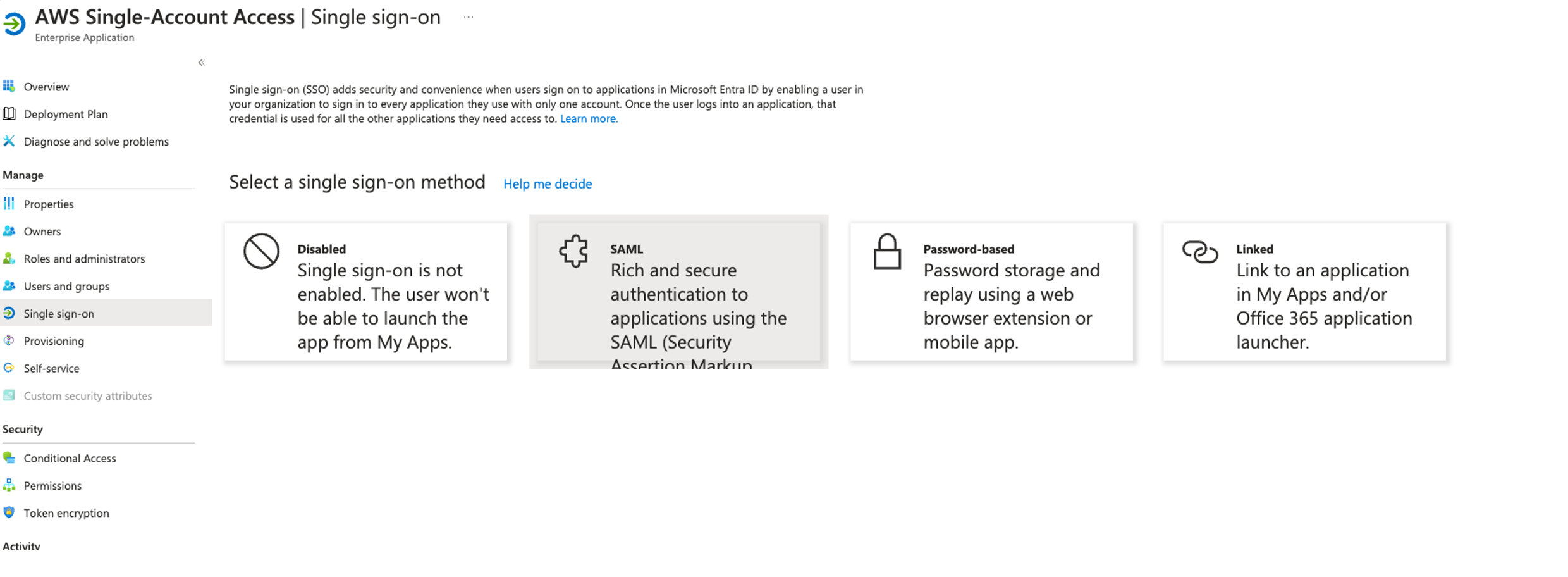Choose the Password-based sign-on method card
Viewport: 1568px width, 577px height.
click(x=991, y=292)
